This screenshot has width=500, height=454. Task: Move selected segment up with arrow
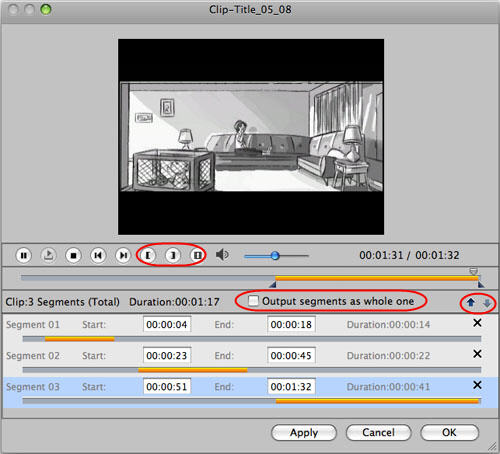coord(471,302)
